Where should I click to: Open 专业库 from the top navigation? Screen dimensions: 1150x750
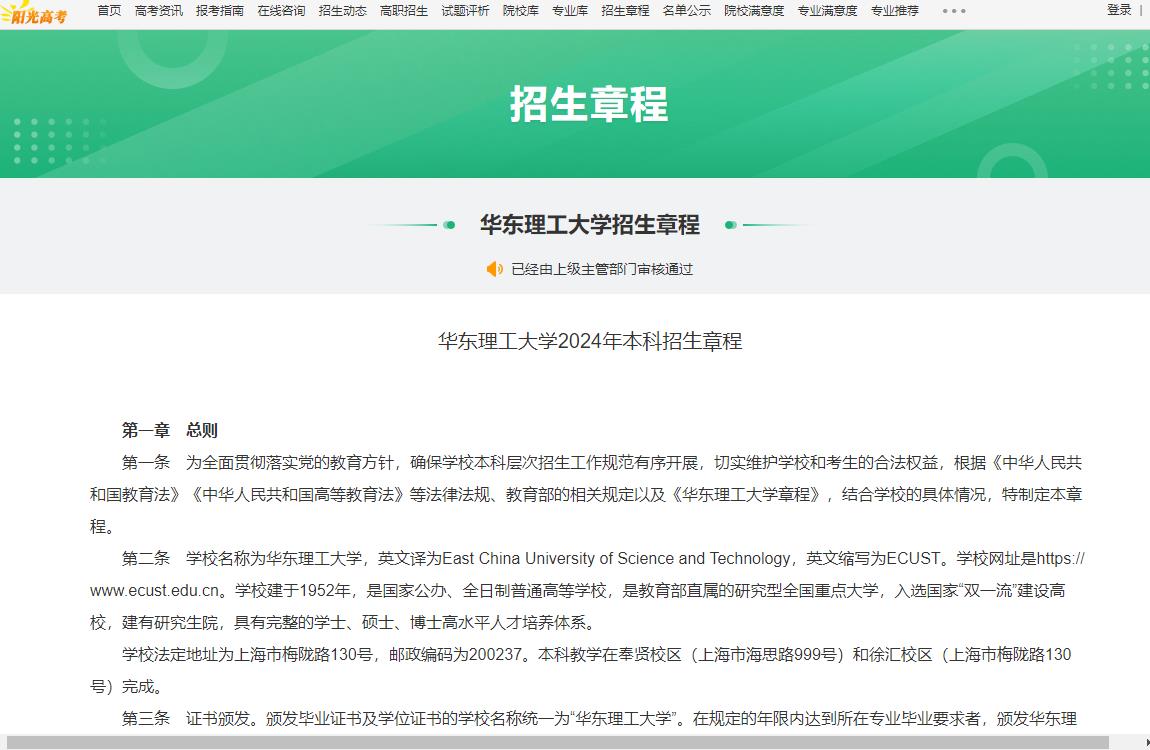570,11
